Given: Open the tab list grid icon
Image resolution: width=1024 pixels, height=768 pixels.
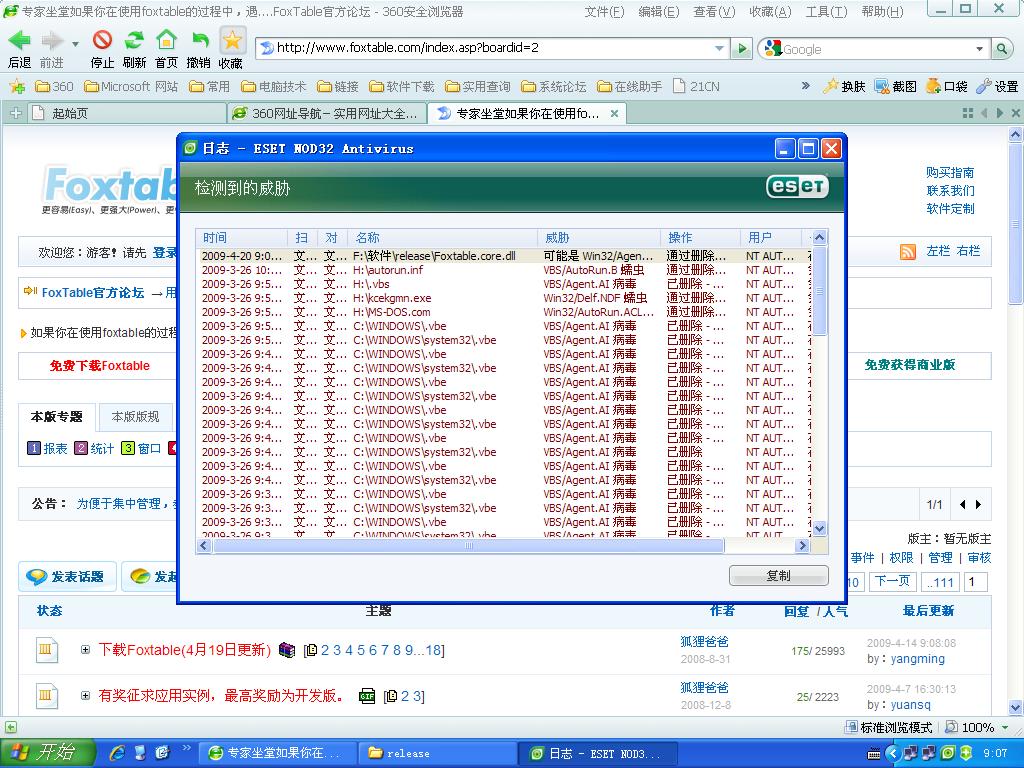Looking at the screenshot, I should click(968, 113).
